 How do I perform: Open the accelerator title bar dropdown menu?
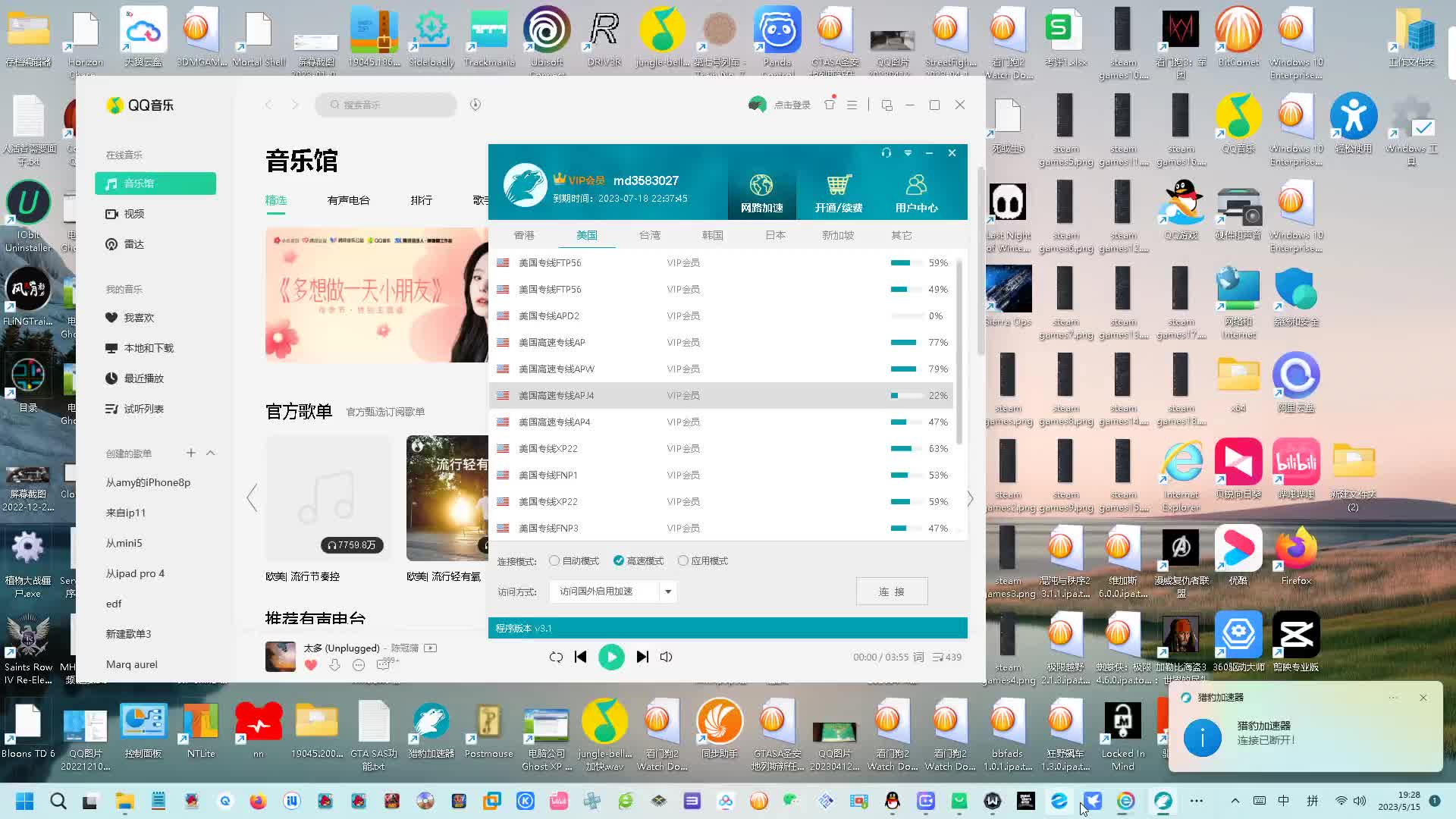(908, 153)
